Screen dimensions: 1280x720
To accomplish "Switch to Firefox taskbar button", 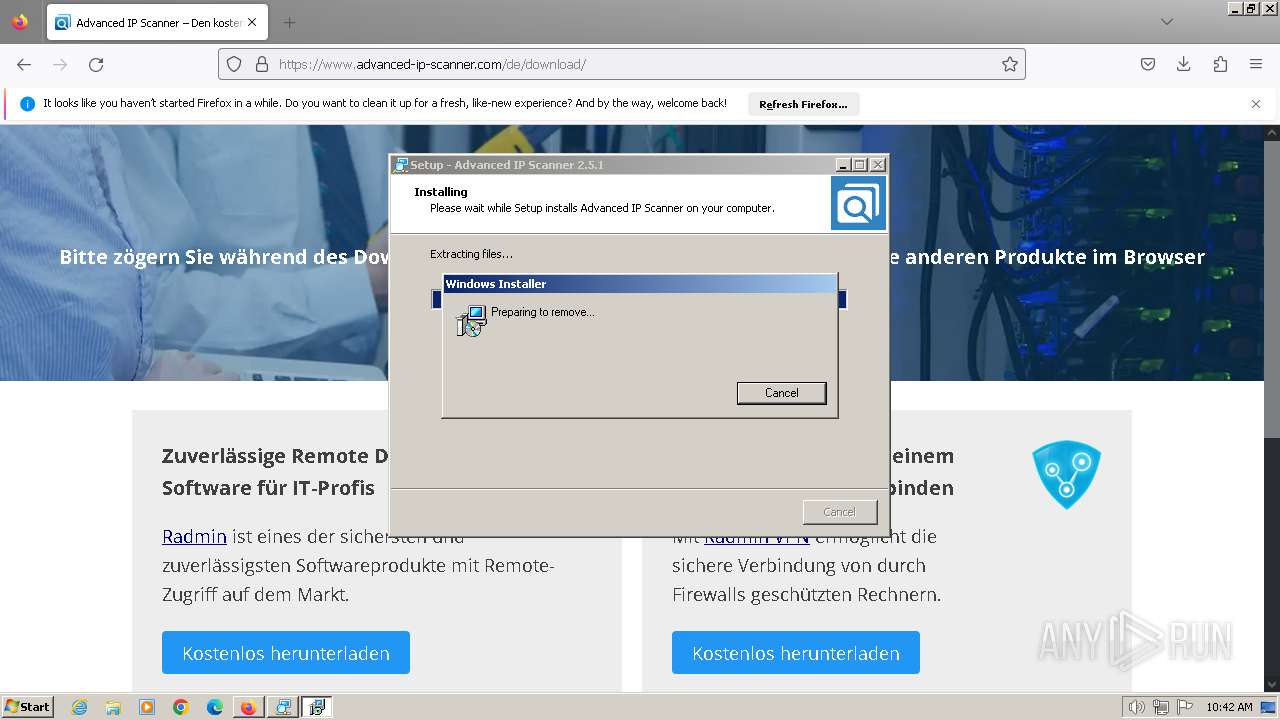I will [249, 707].
